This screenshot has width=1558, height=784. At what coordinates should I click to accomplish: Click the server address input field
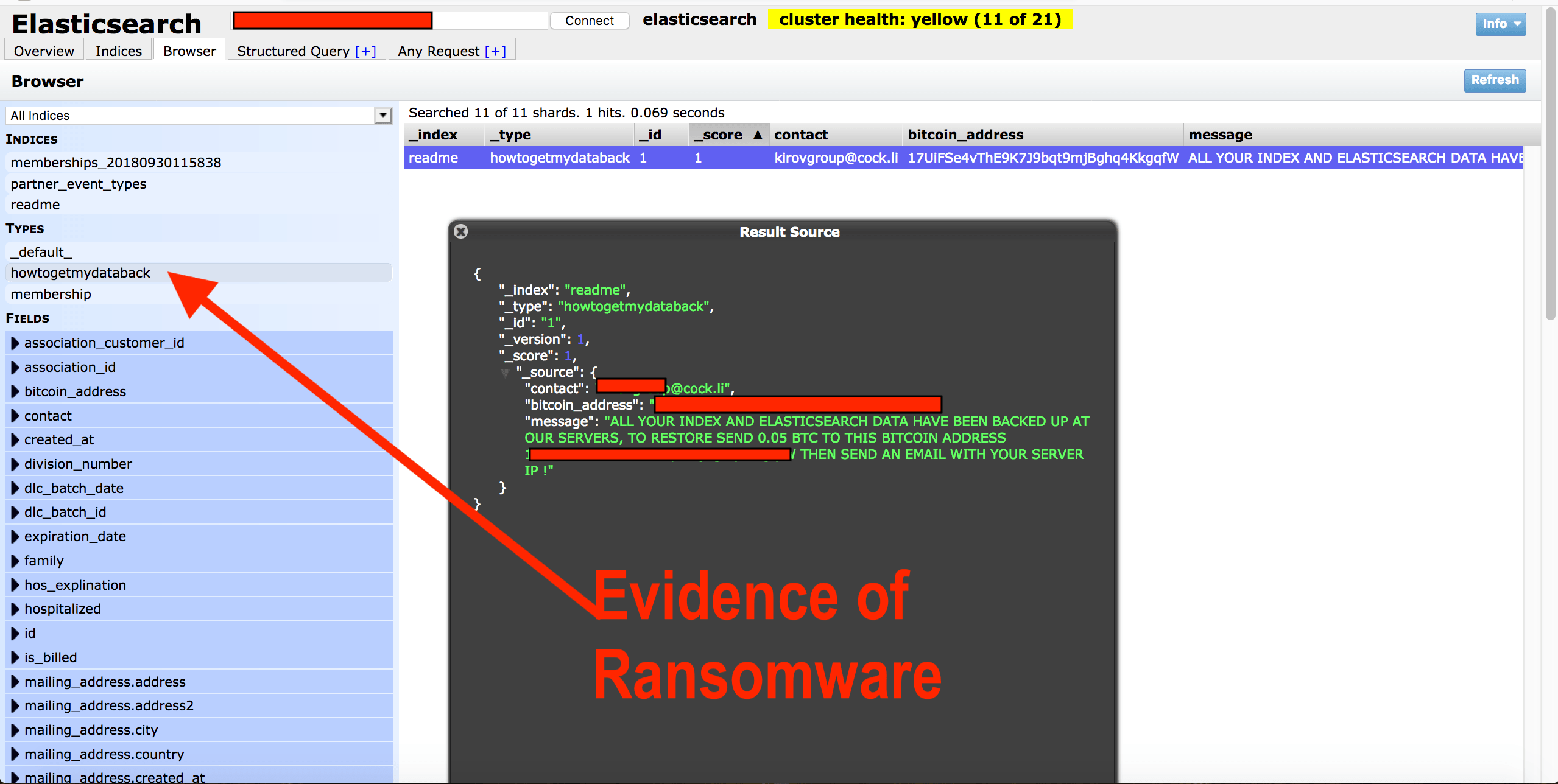tap(390, 21)
